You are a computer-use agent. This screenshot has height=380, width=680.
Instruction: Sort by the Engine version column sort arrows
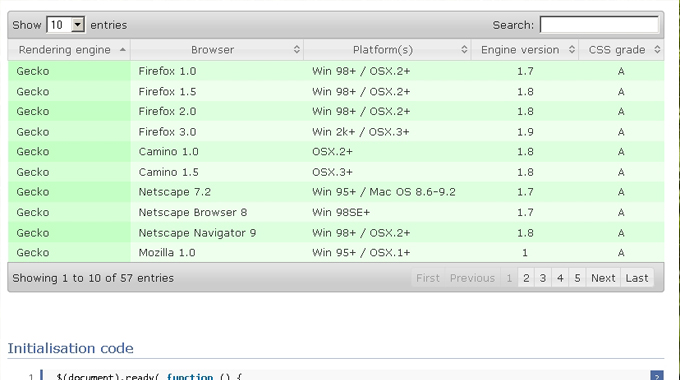572,50
